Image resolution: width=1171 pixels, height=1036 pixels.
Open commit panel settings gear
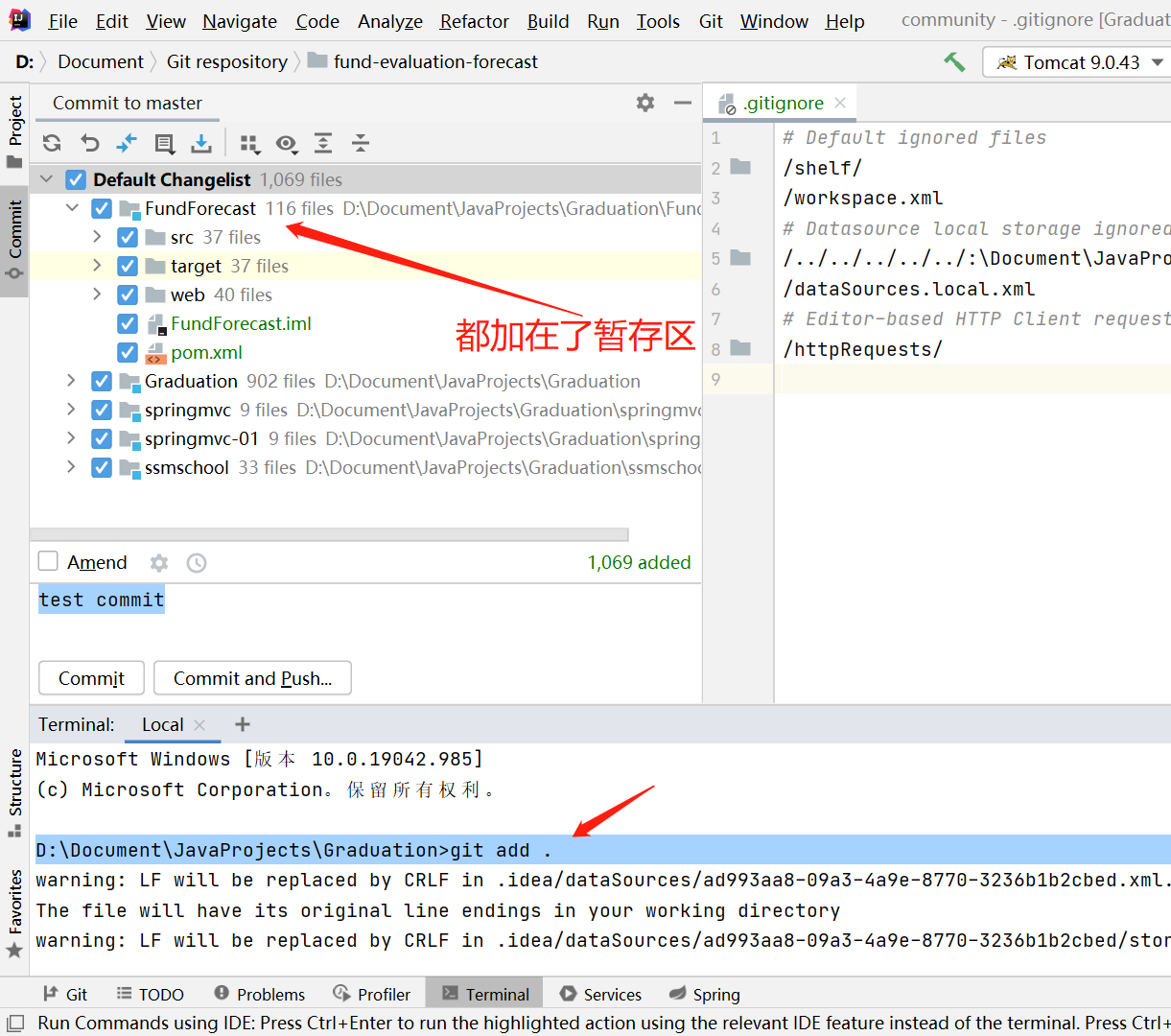[x=645, y=103]
